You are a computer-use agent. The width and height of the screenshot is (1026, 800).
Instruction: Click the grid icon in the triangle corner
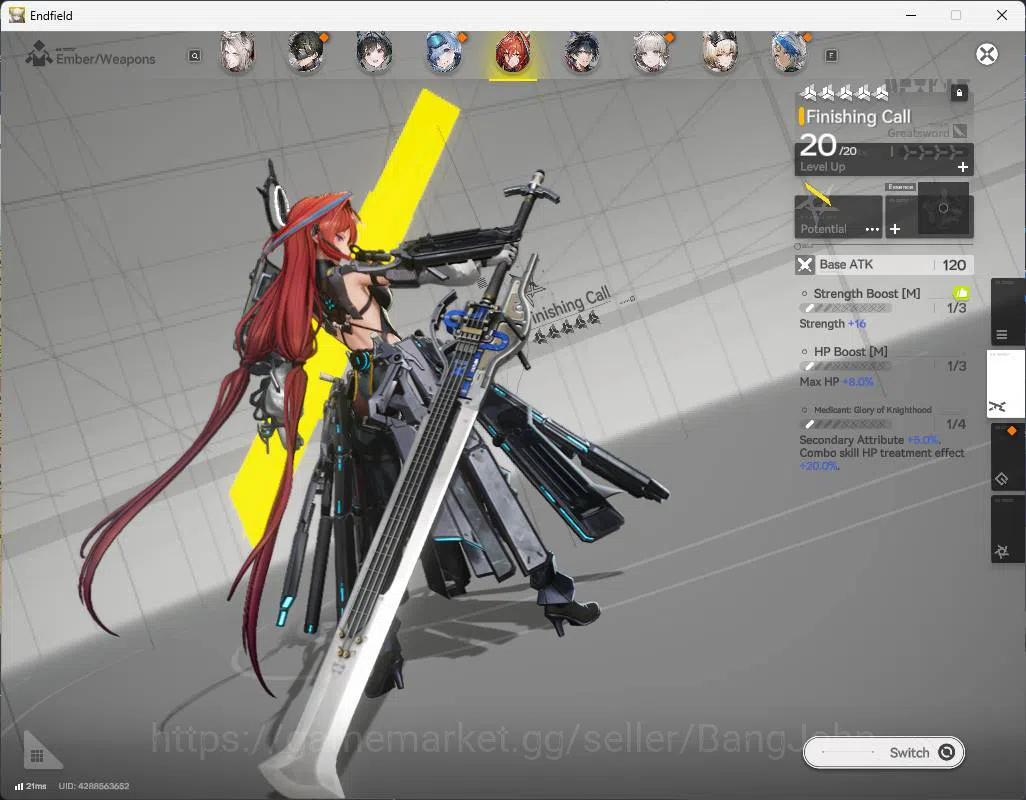tap(37, 756)
